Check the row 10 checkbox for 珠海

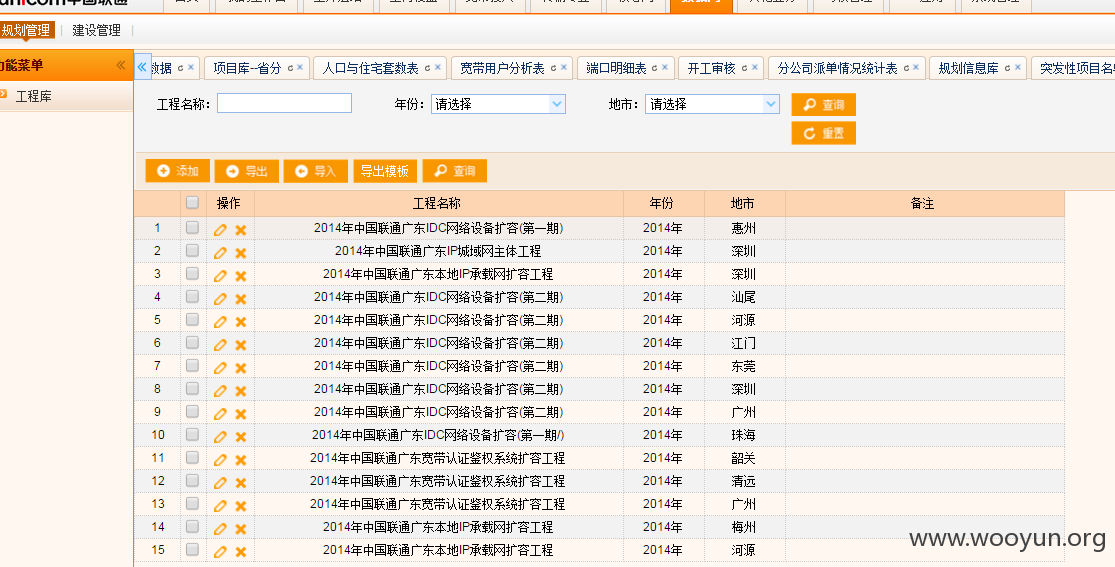pos(192,434)
